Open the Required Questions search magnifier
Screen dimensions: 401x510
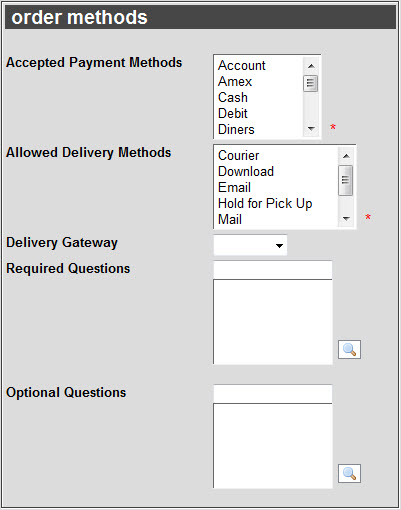(349, 349)
